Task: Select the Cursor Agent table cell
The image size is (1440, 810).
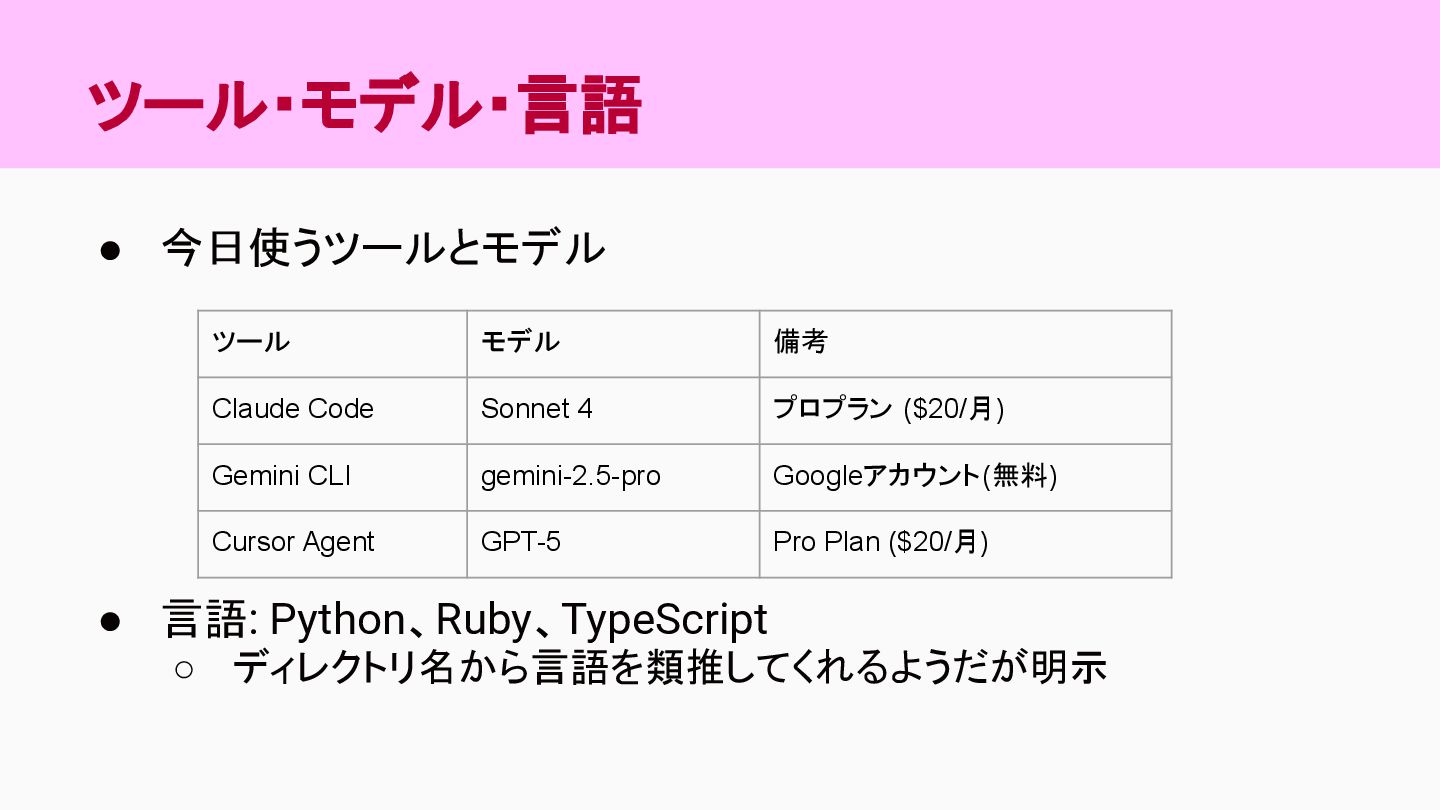Action: [333, 544]
